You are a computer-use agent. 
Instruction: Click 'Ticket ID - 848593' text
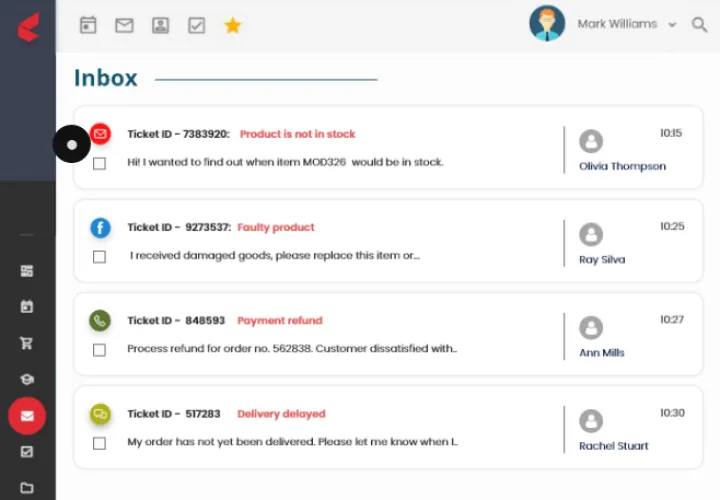pyautogui.click(x=176, y=320)
